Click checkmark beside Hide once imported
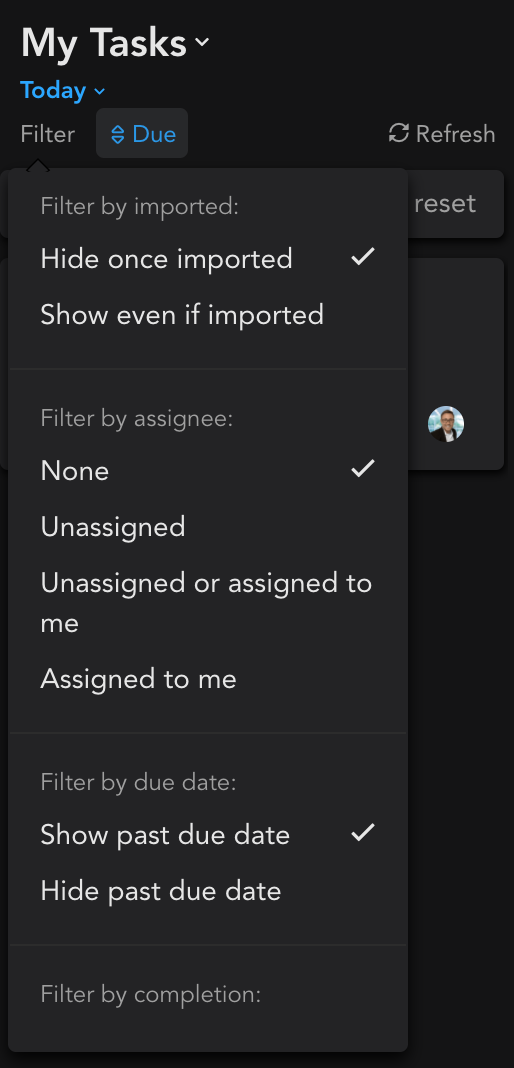The height and width of the screenshot is (1068, 514). point(363,257)
